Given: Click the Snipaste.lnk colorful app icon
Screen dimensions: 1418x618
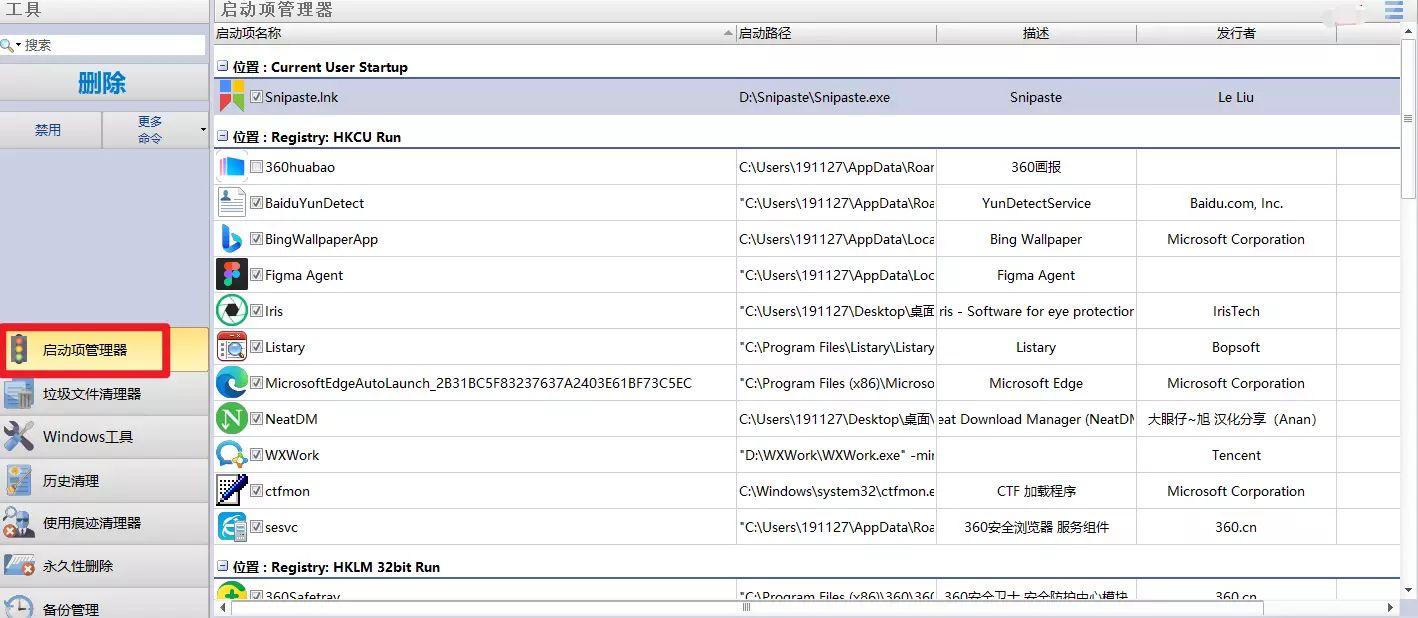Looking at the screenshot, I should pos(232,97).
